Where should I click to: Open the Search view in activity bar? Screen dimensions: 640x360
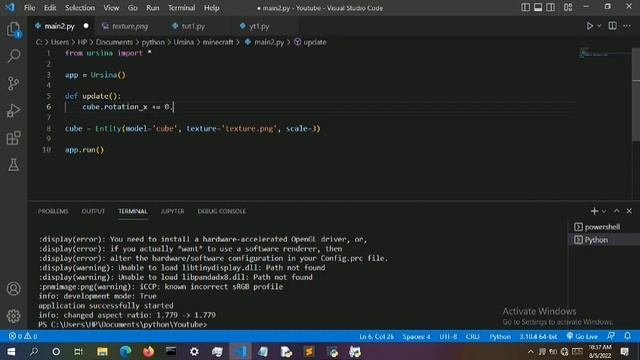tap(13, 56)
